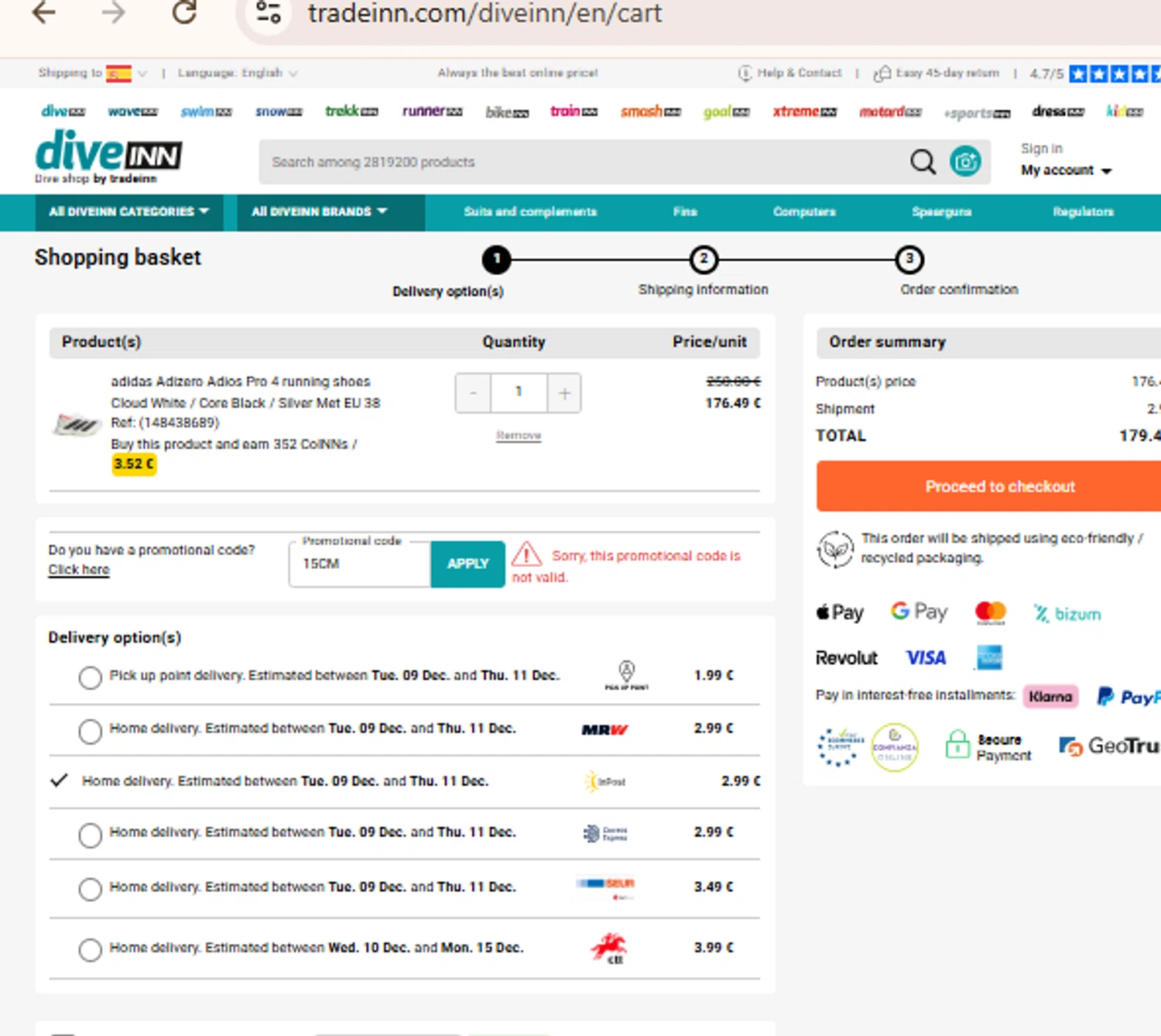Click the pick up point carrier icon
Viewport: 1161px width, 1036px height.
[x=626, y=675]
